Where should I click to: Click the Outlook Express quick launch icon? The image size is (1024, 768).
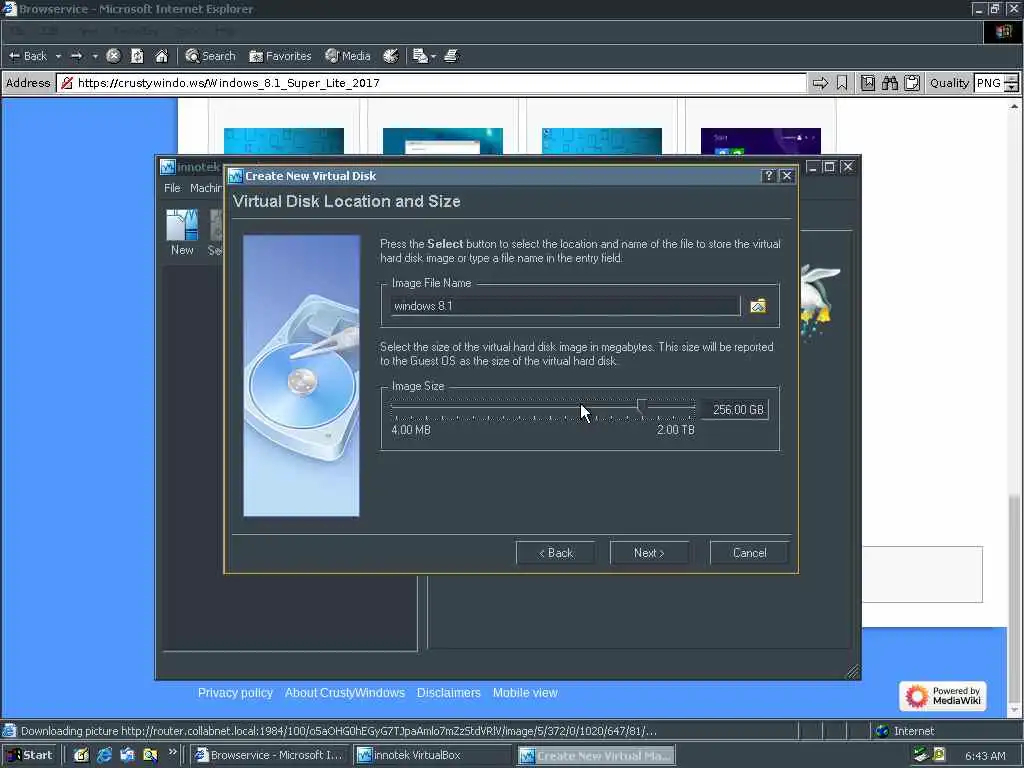point(127,755)
